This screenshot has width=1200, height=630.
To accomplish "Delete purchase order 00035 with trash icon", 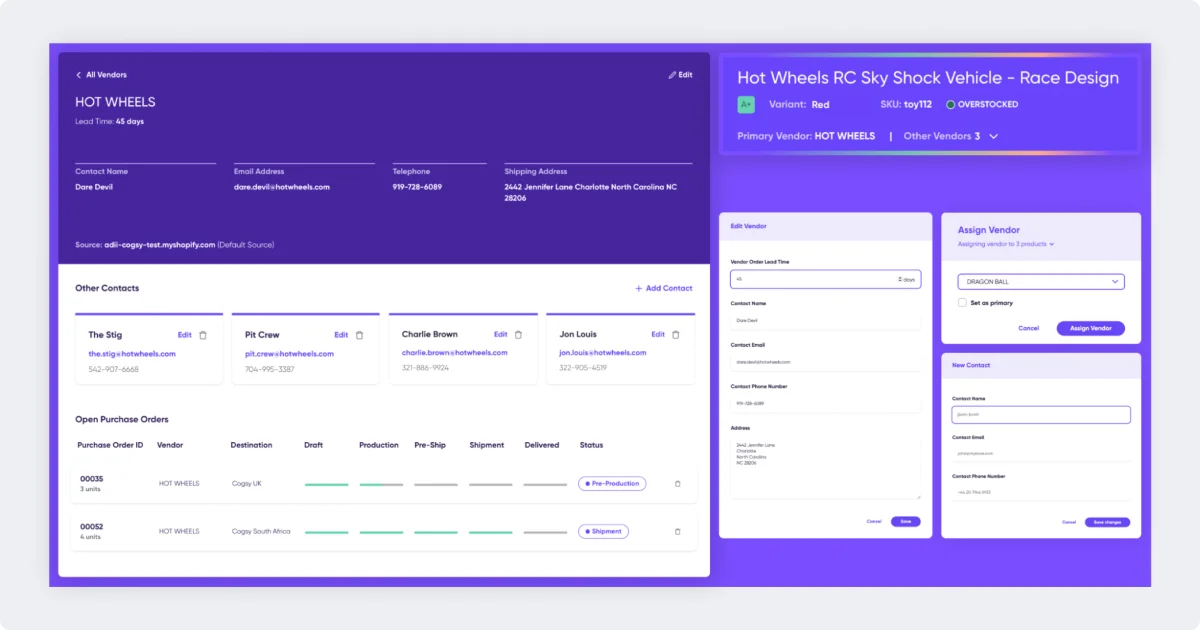I will coord(677,484).
